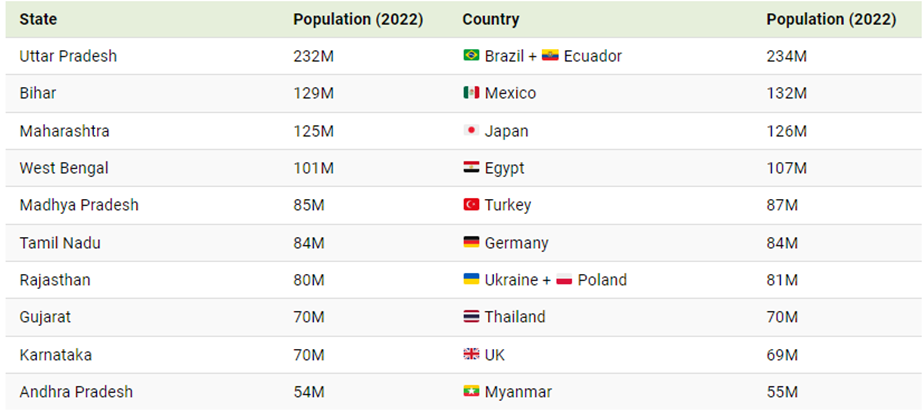
Task: Click the Myanmar flag icon
Action: point(471,392)
